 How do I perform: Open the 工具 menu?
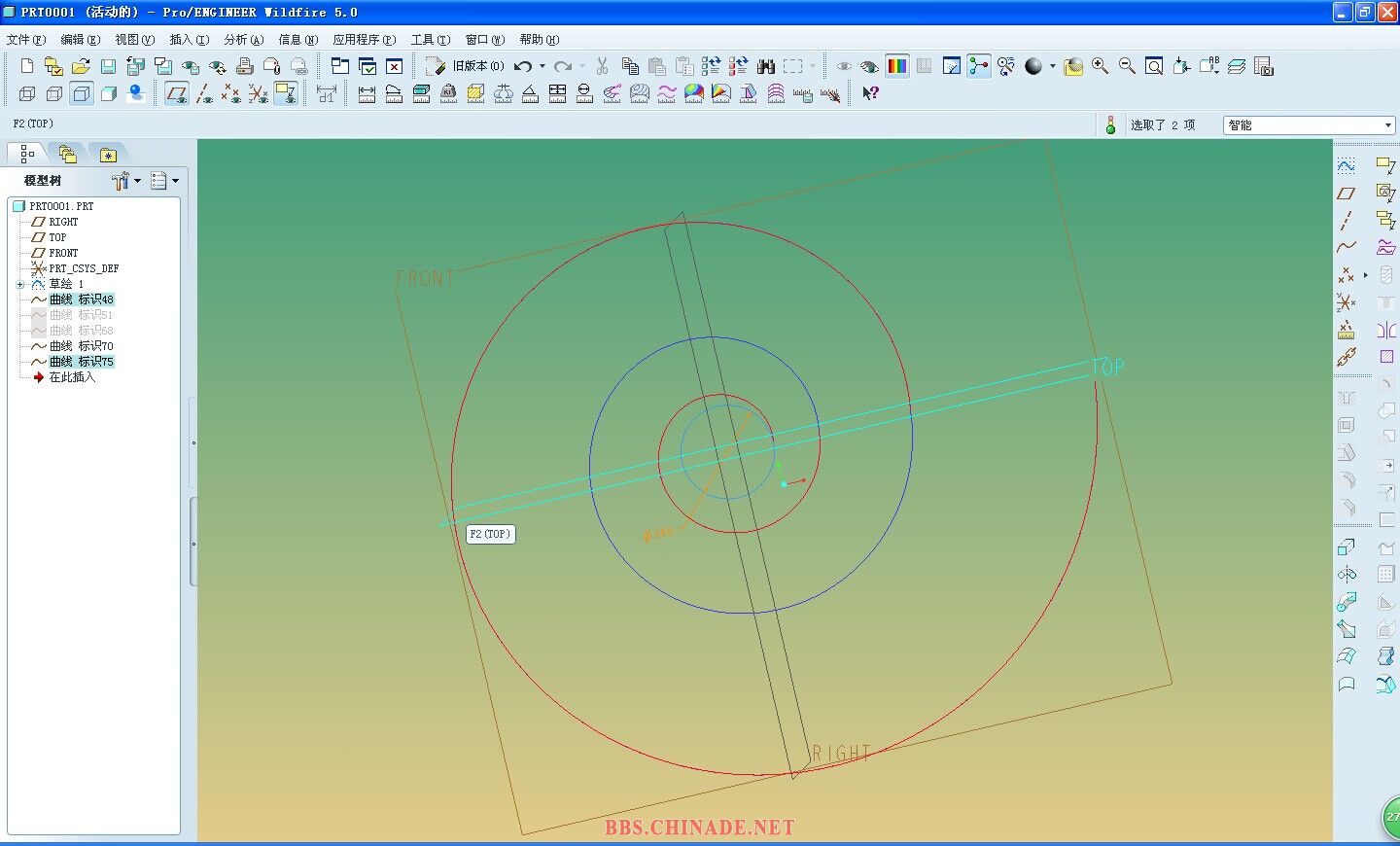[x=430, y=40]
